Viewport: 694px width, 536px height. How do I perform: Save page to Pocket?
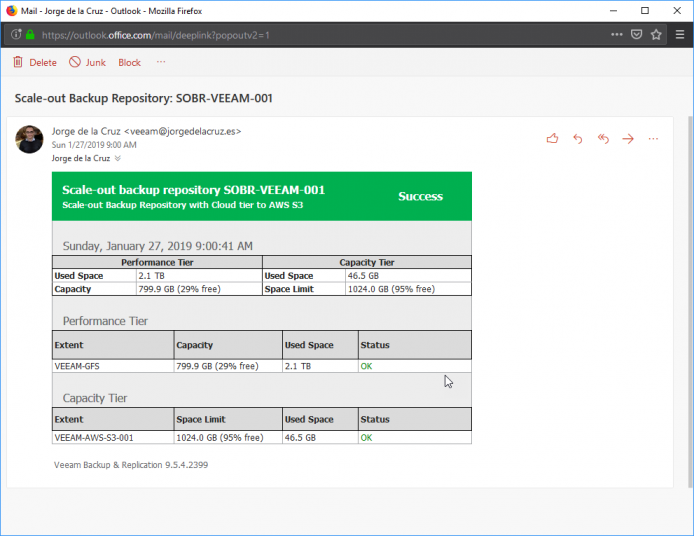tap(636, 35)
